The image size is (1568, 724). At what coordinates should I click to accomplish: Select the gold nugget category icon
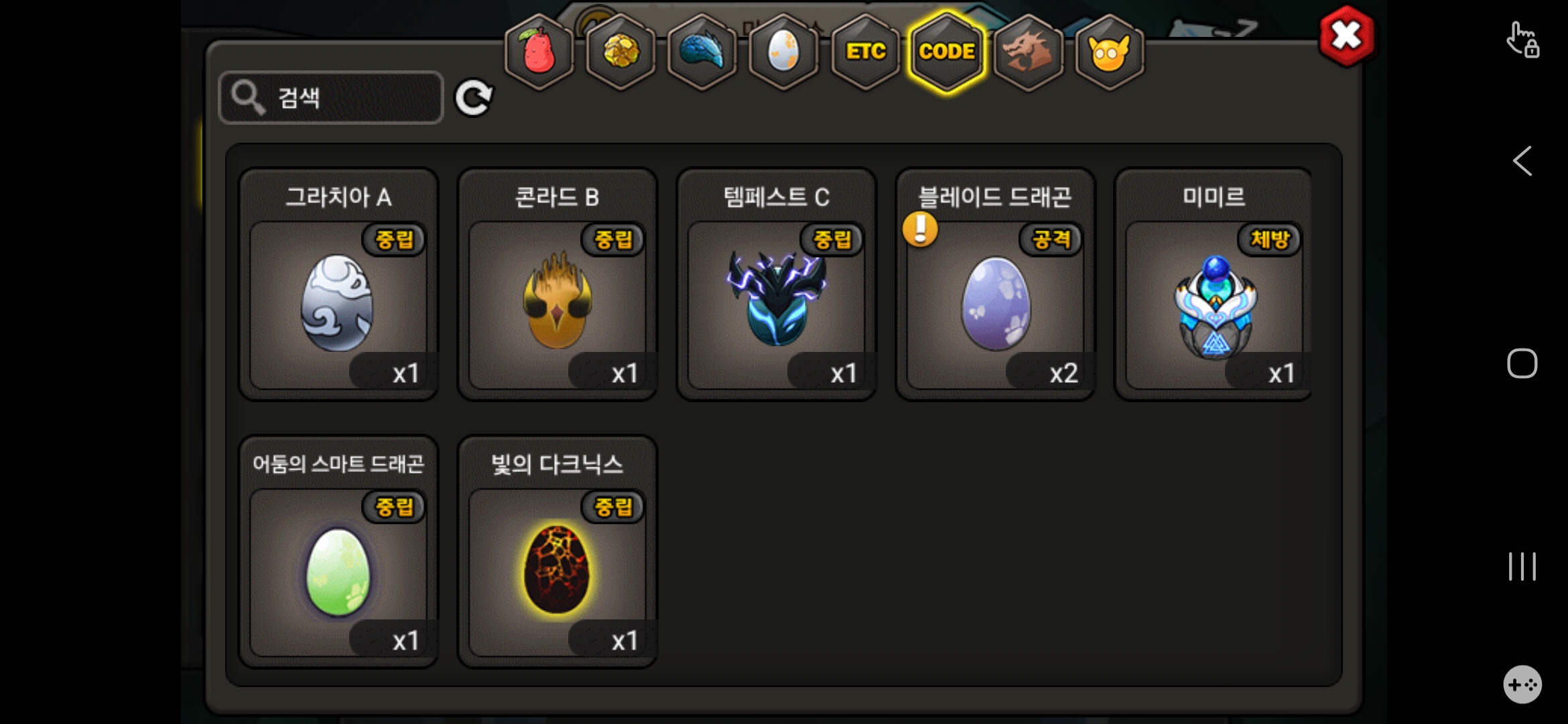coord(620,52)
